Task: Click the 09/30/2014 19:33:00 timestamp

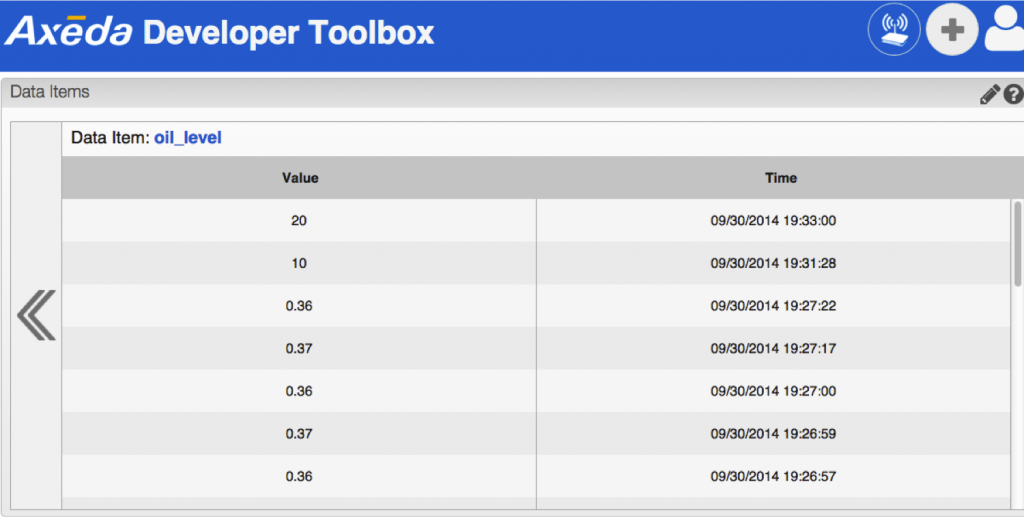Action: (773, 221)
